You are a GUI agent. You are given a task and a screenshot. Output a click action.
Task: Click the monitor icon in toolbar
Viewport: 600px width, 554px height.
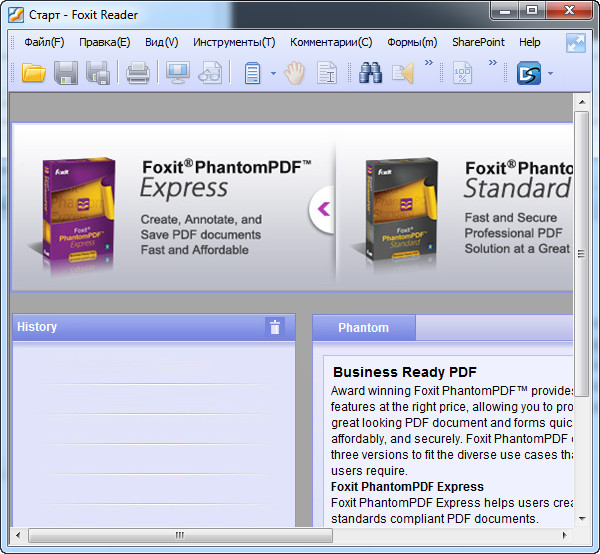point(178,73)
